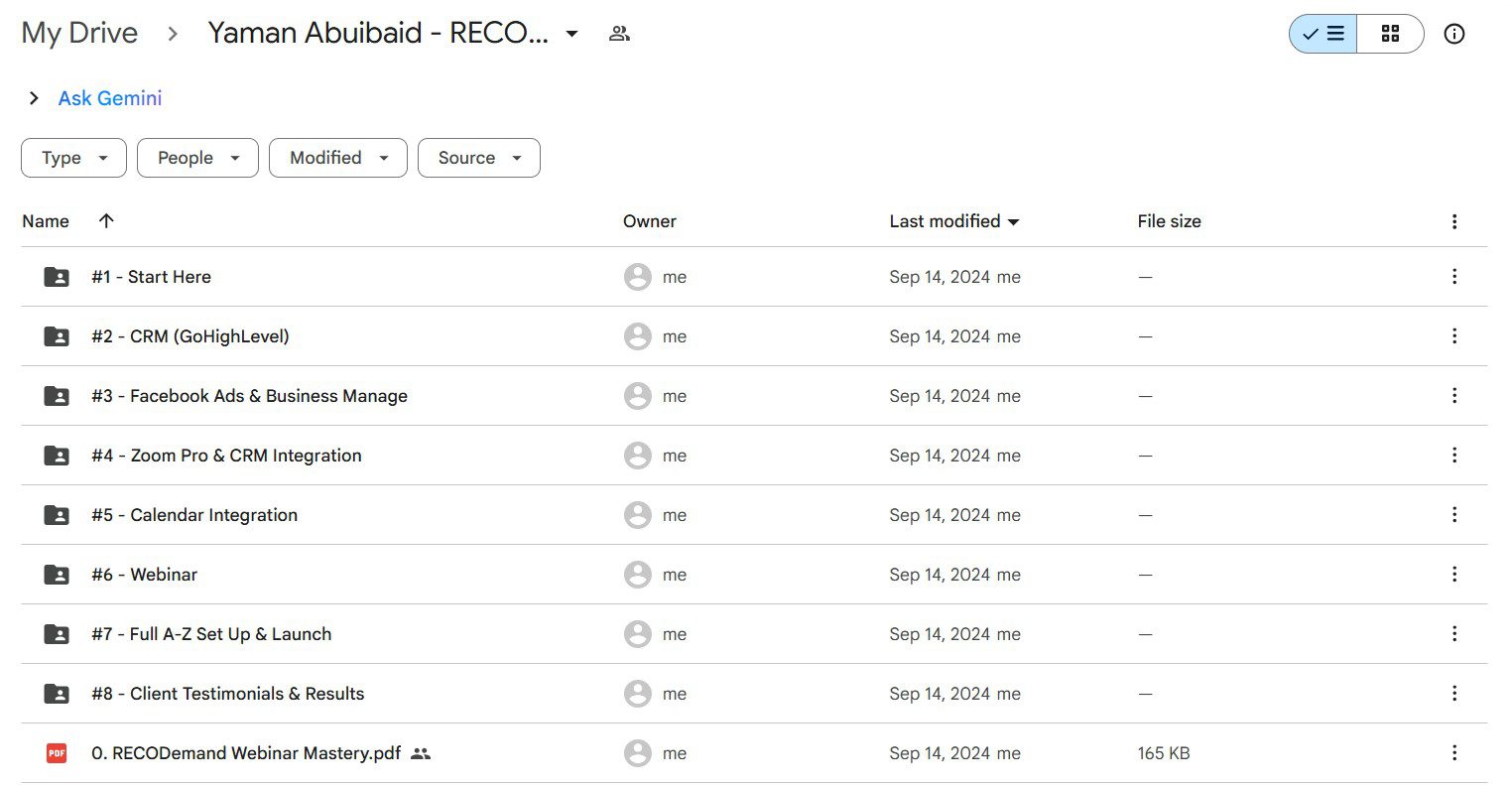The height and width of the screenshot is (788, 1512).
Task: Click the PDF icon for RECODemand Webinar Mastery
Action: tap(57, 753)
